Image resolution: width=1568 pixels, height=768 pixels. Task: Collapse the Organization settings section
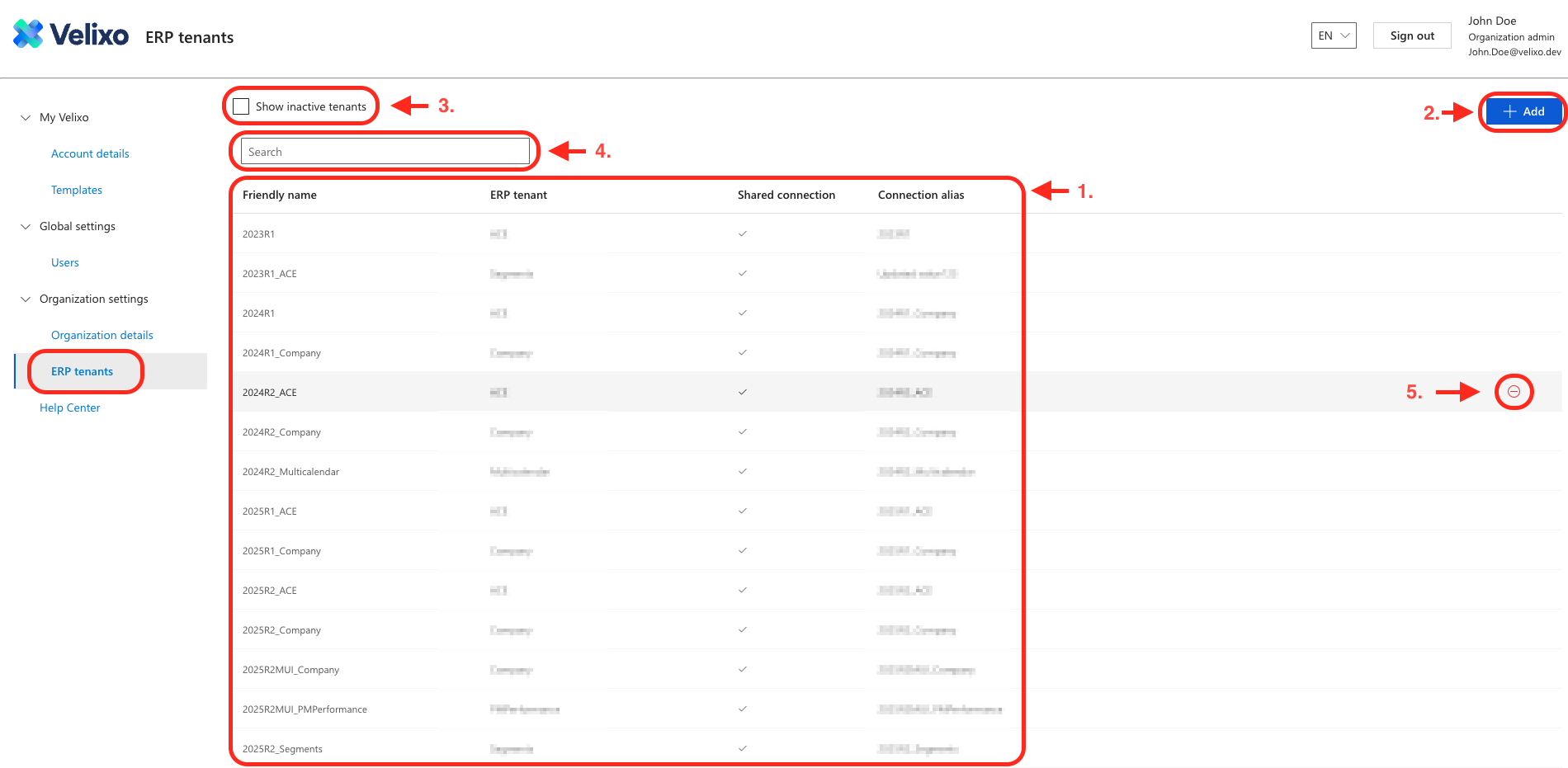(26, 299)
